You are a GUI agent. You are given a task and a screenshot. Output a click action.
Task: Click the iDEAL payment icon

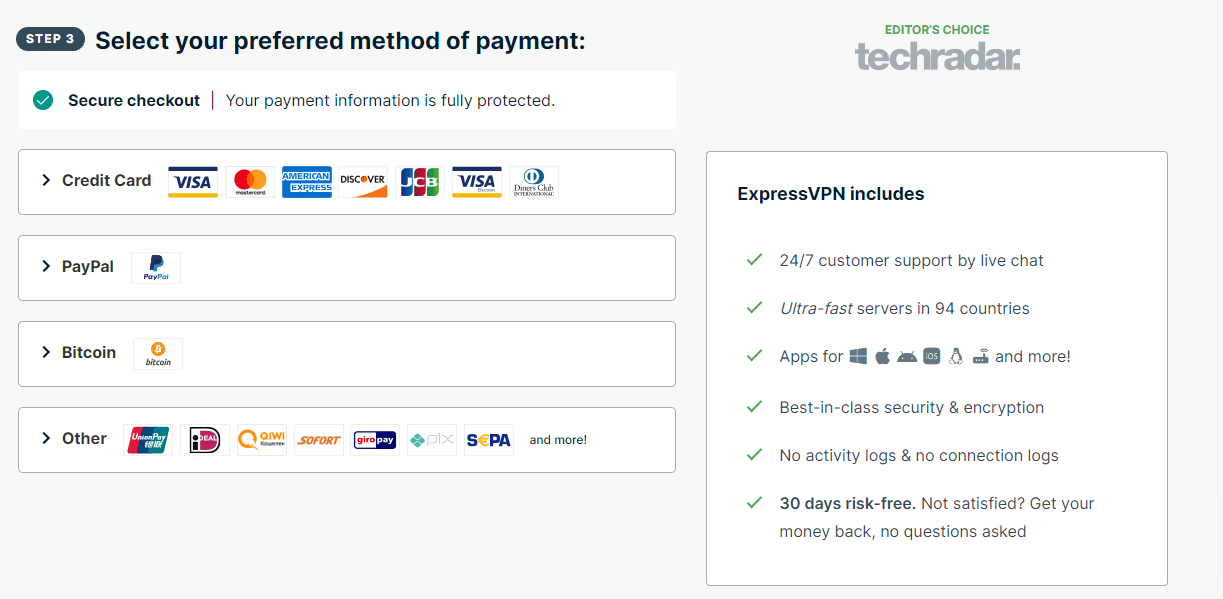[205, 440]
